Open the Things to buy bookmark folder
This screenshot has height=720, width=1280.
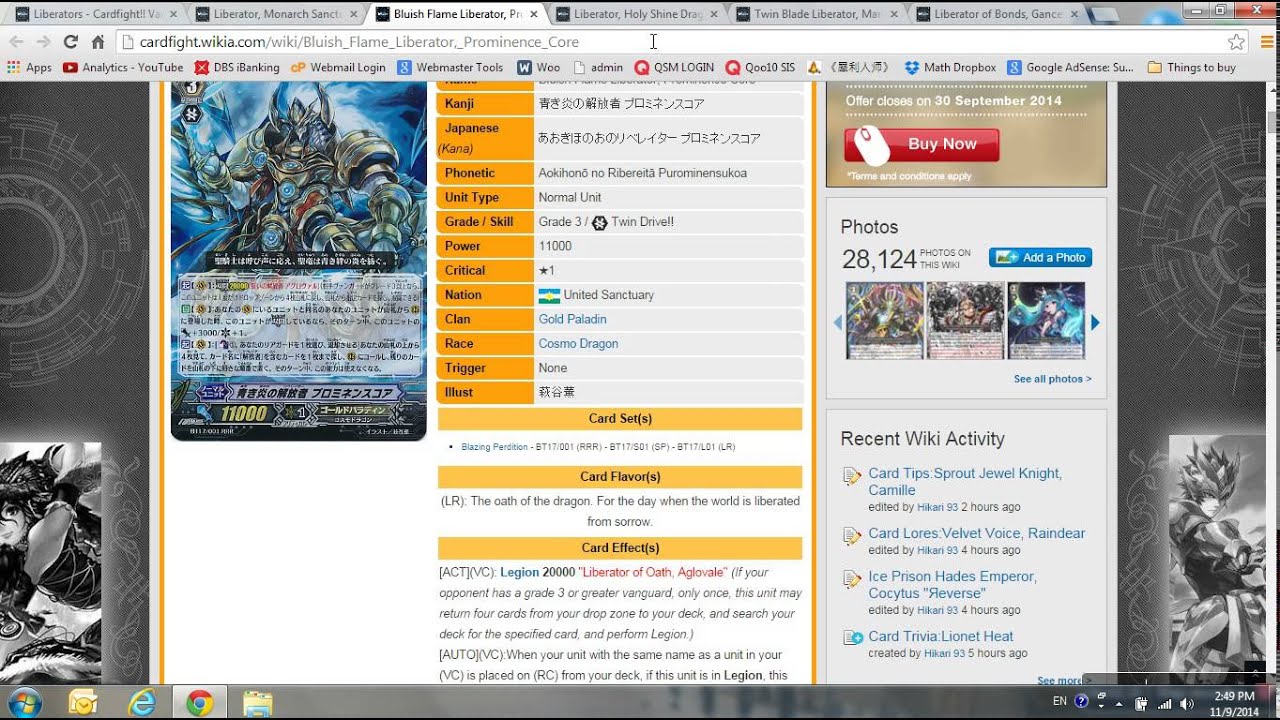1191,67
